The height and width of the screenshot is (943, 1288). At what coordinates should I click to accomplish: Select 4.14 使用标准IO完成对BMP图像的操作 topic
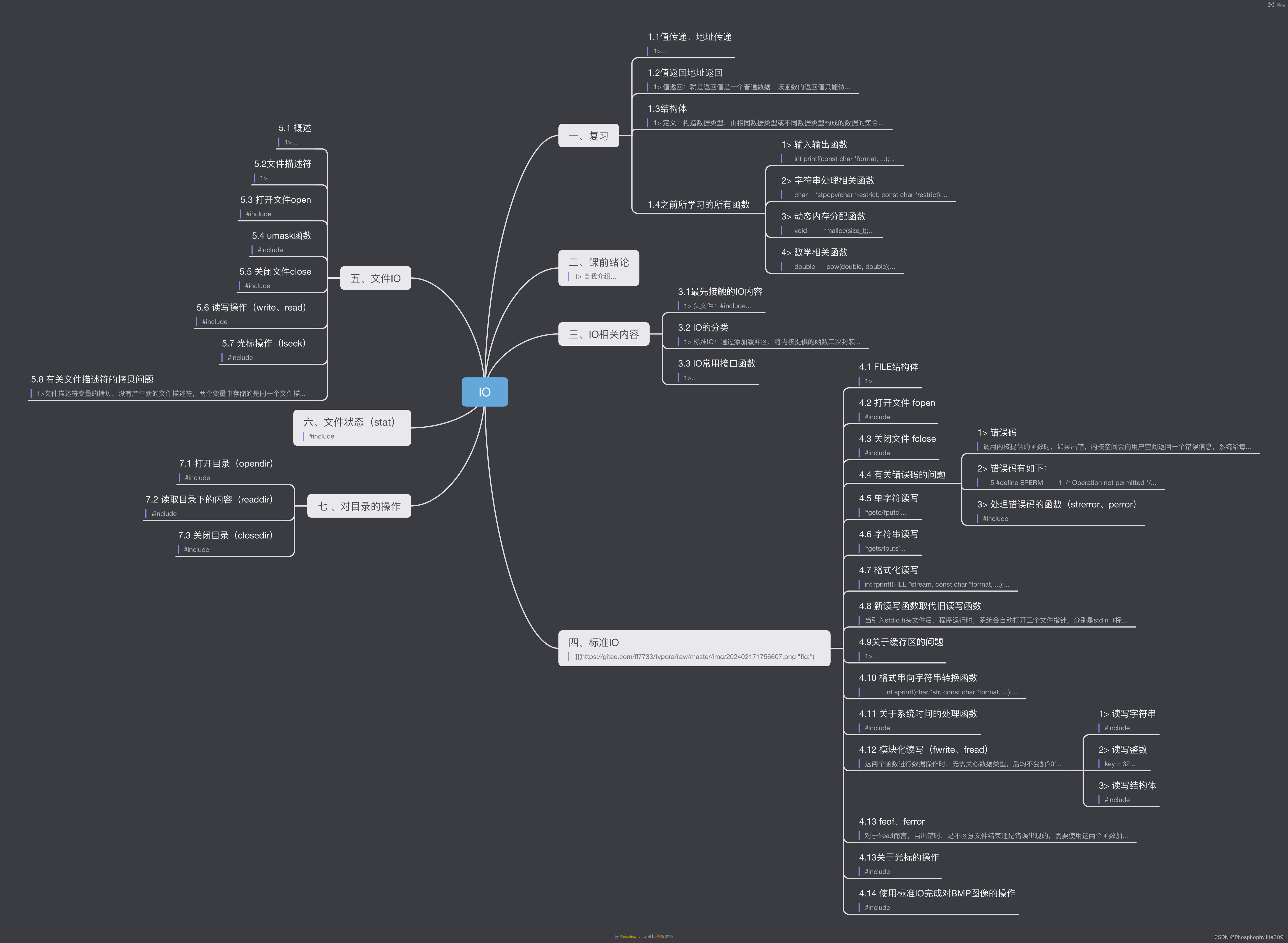936,893
